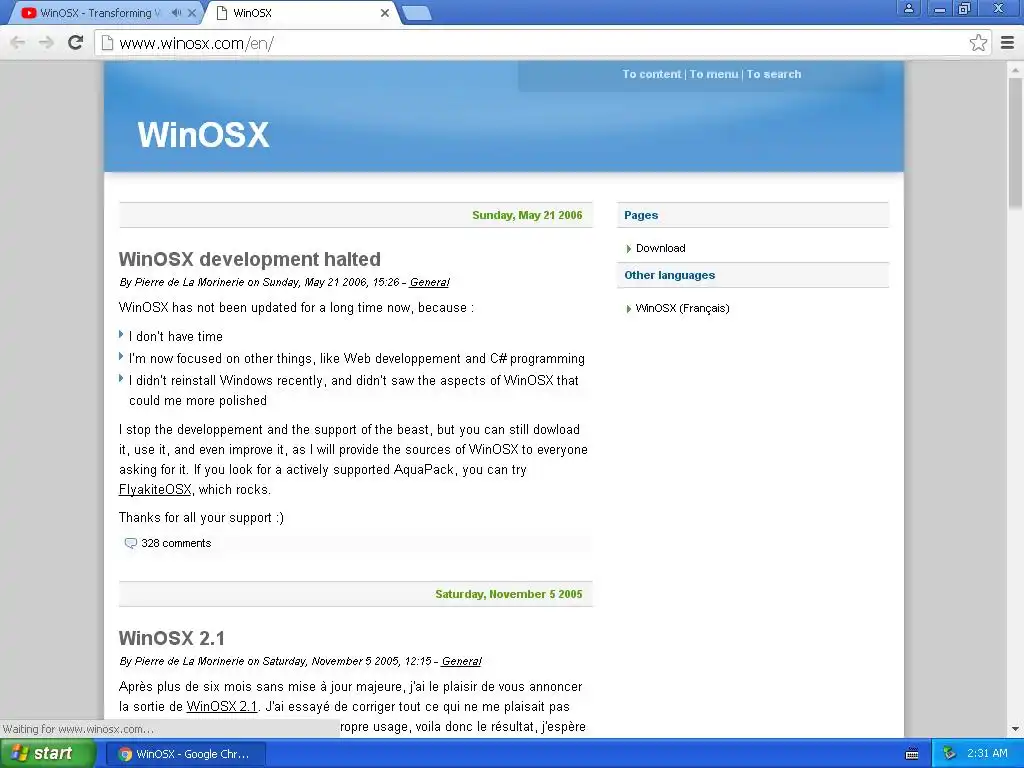The image size is (1024, 768).
Task: Bookmark this page with the star icon
Action: click(978, 43)
